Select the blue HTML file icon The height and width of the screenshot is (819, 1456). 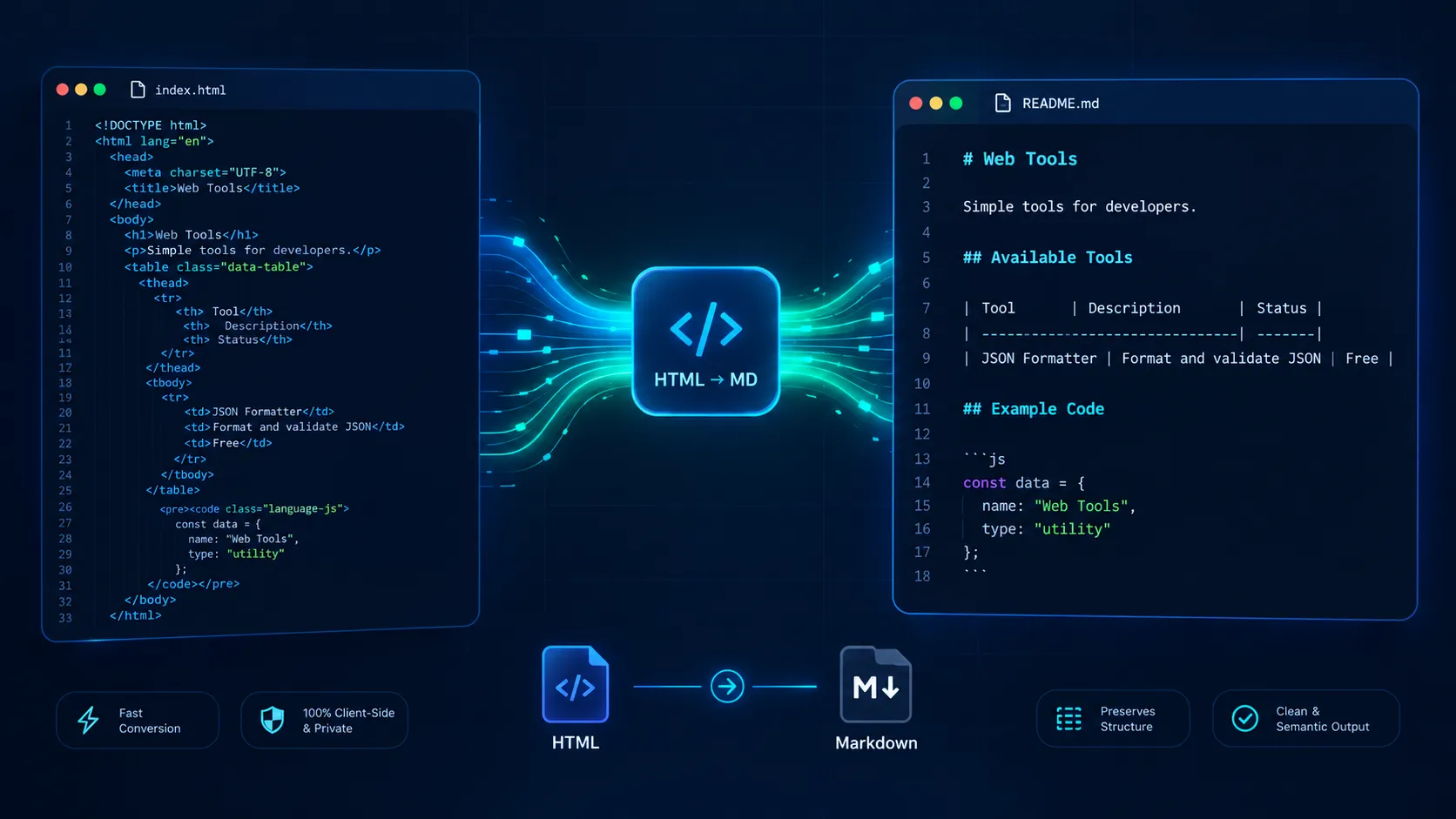[575, 684]
